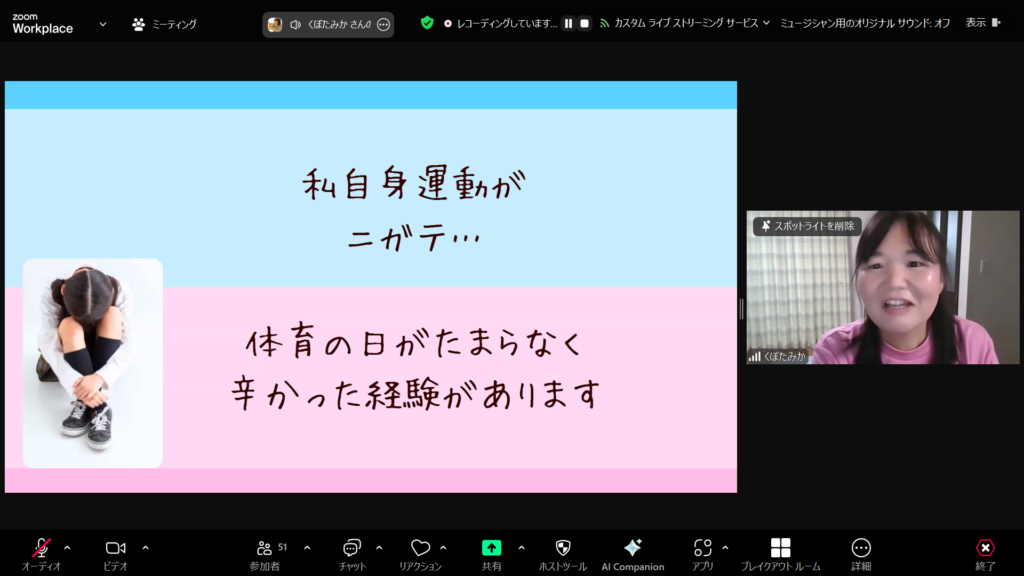This screenshot has height=576, width=1024.
Task: Select the ミーティング tab in the top bar
Action: tap(165, 24)
